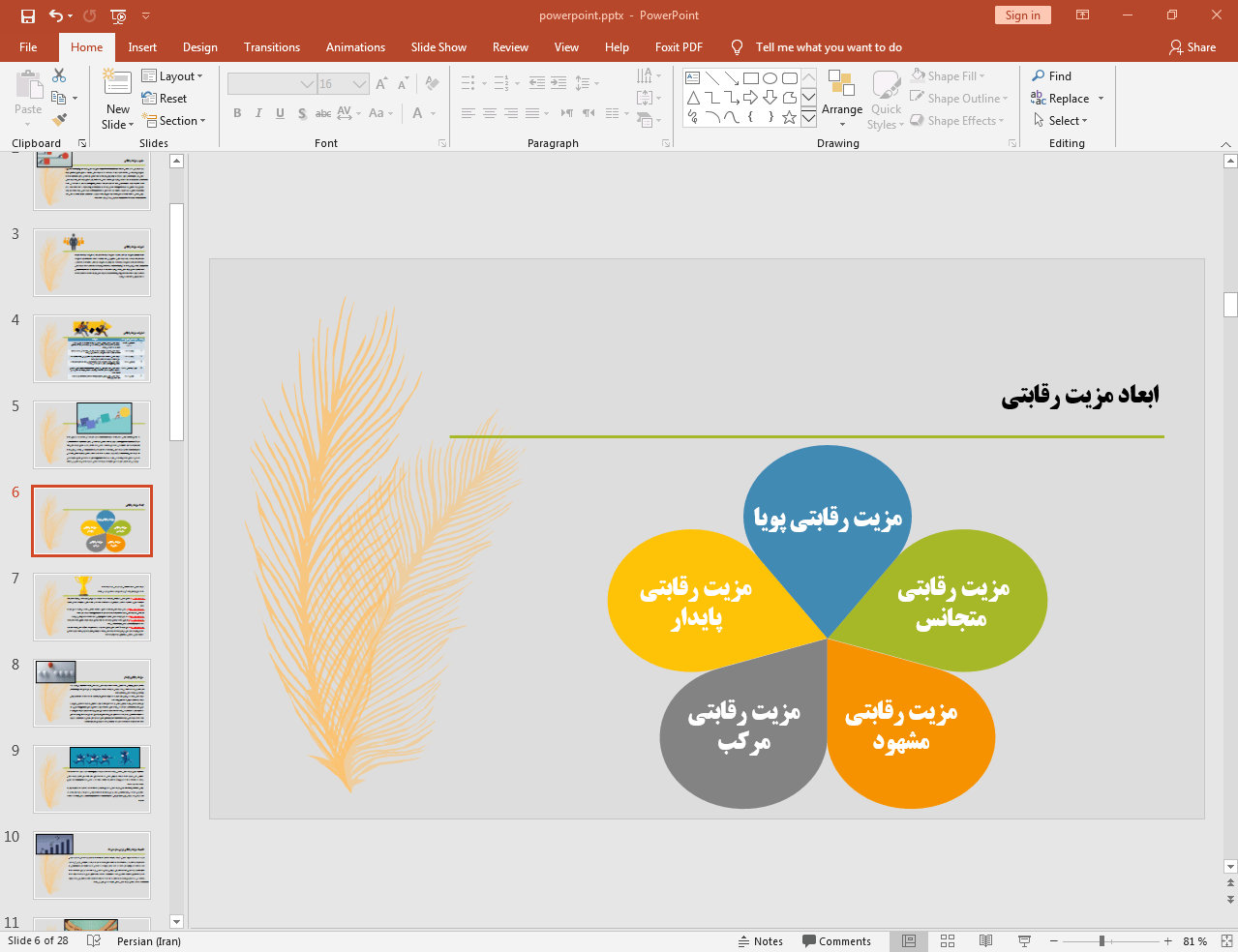Click the Save icon in the title bar

[28, 15]
